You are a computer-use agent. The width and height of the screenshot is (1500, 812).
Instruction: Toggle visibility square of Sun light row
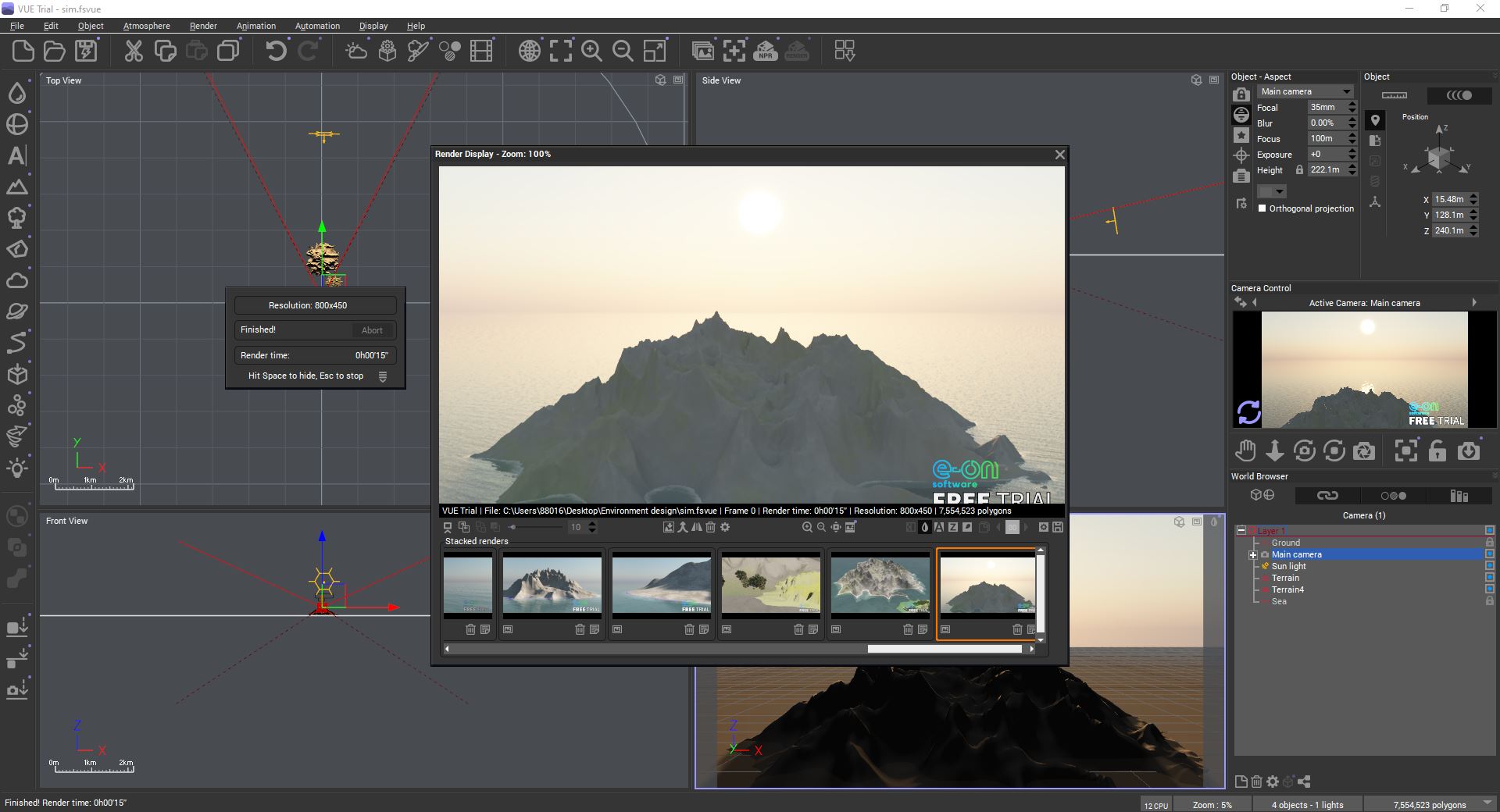coord(1489,566)
